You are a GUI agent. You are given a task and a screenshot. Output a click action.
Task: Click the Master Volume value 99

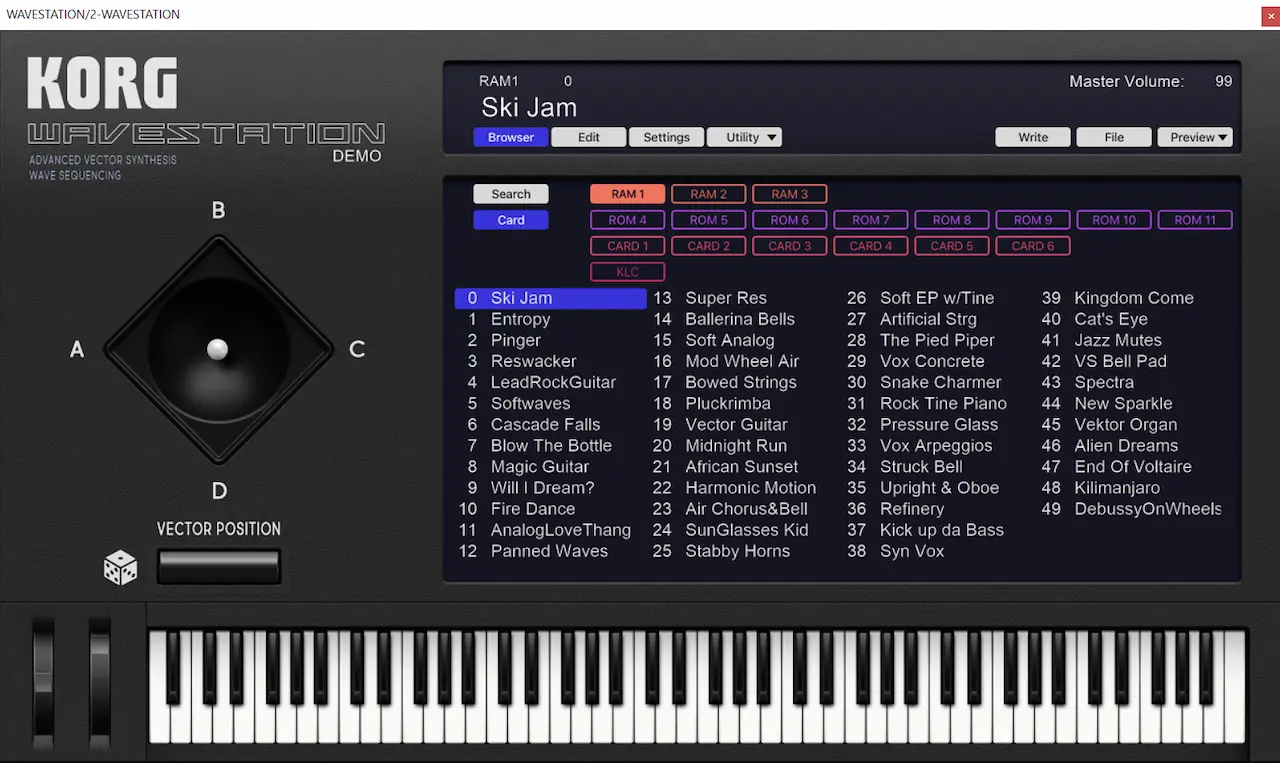coord(1223,81)
